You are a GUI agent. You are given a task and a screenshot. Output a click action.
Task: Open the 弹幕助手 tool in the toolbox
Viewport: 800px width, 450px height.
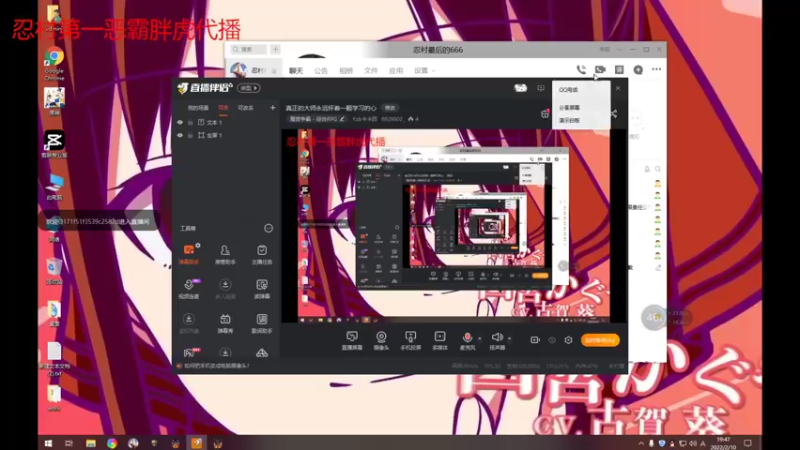tap(189, 254)
